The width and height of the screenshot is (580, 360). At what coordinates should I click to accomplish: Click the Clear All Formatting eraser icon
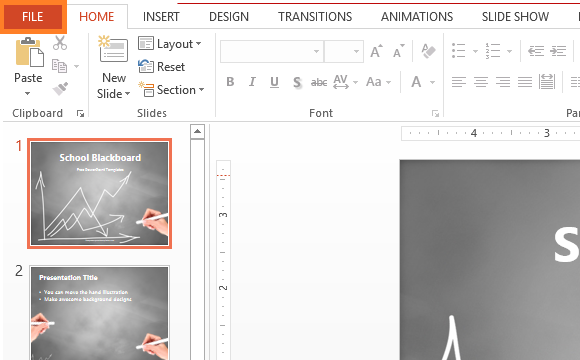click(x=428, y=51)
